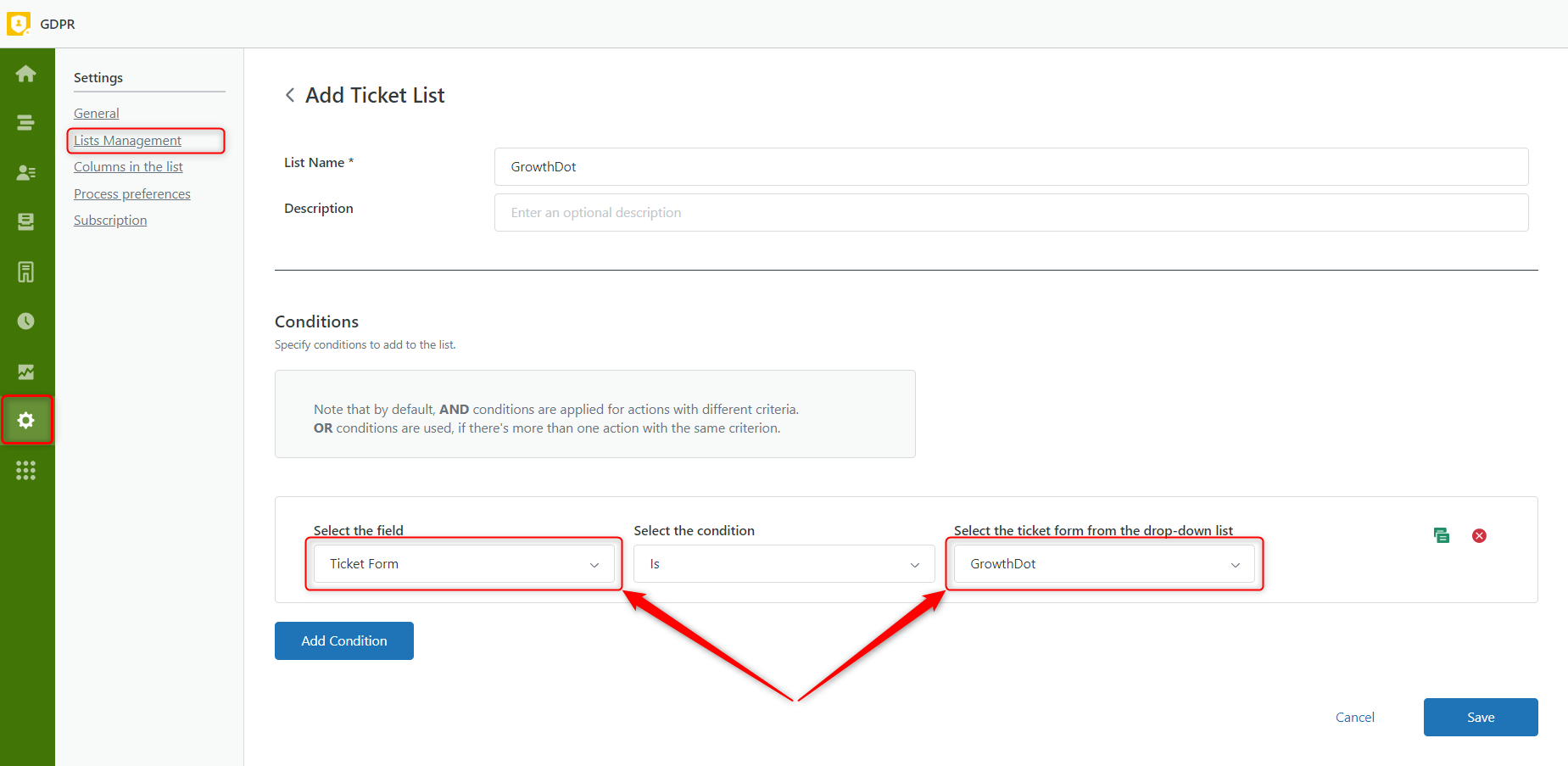Click the List Name field containing GrowthDot

click(x=1011, y=167)
